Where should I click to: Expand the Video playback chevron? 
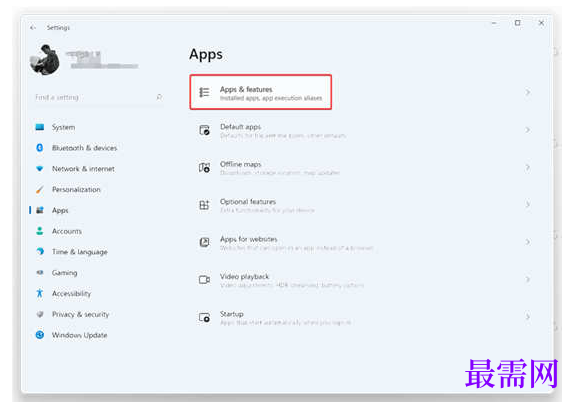pyautogui.click(x=527, y=279)
